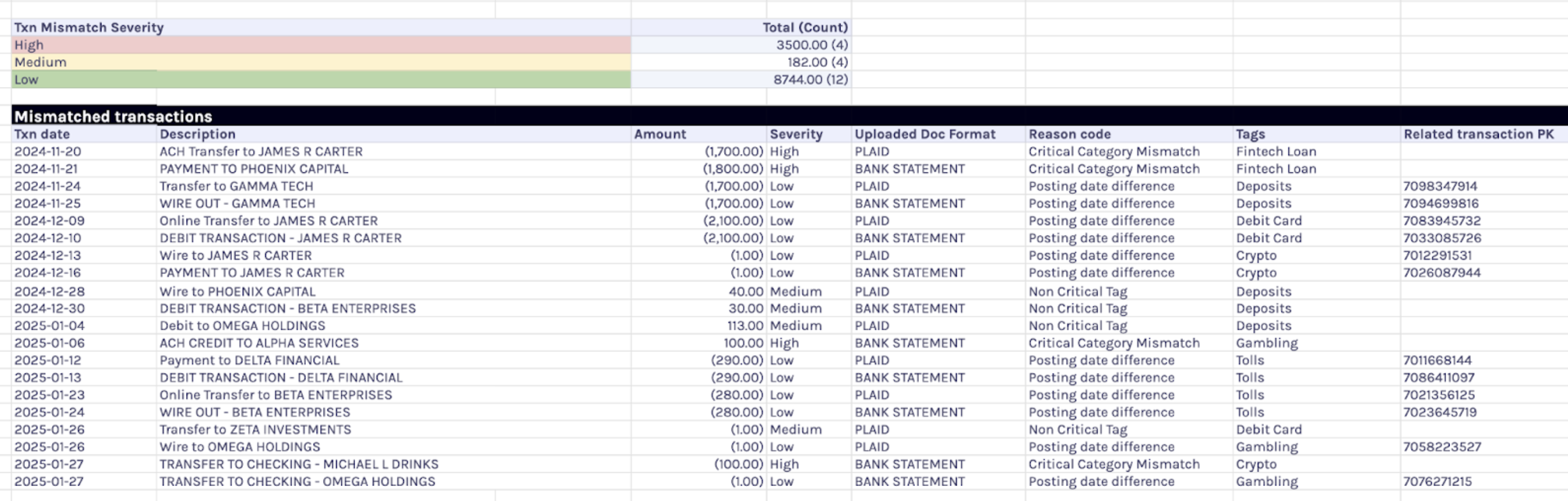This screenshot has height=501, width=1568.
Task: Select the 'Txn Mismatch Severity' header cell
Action: coord(321,27)
